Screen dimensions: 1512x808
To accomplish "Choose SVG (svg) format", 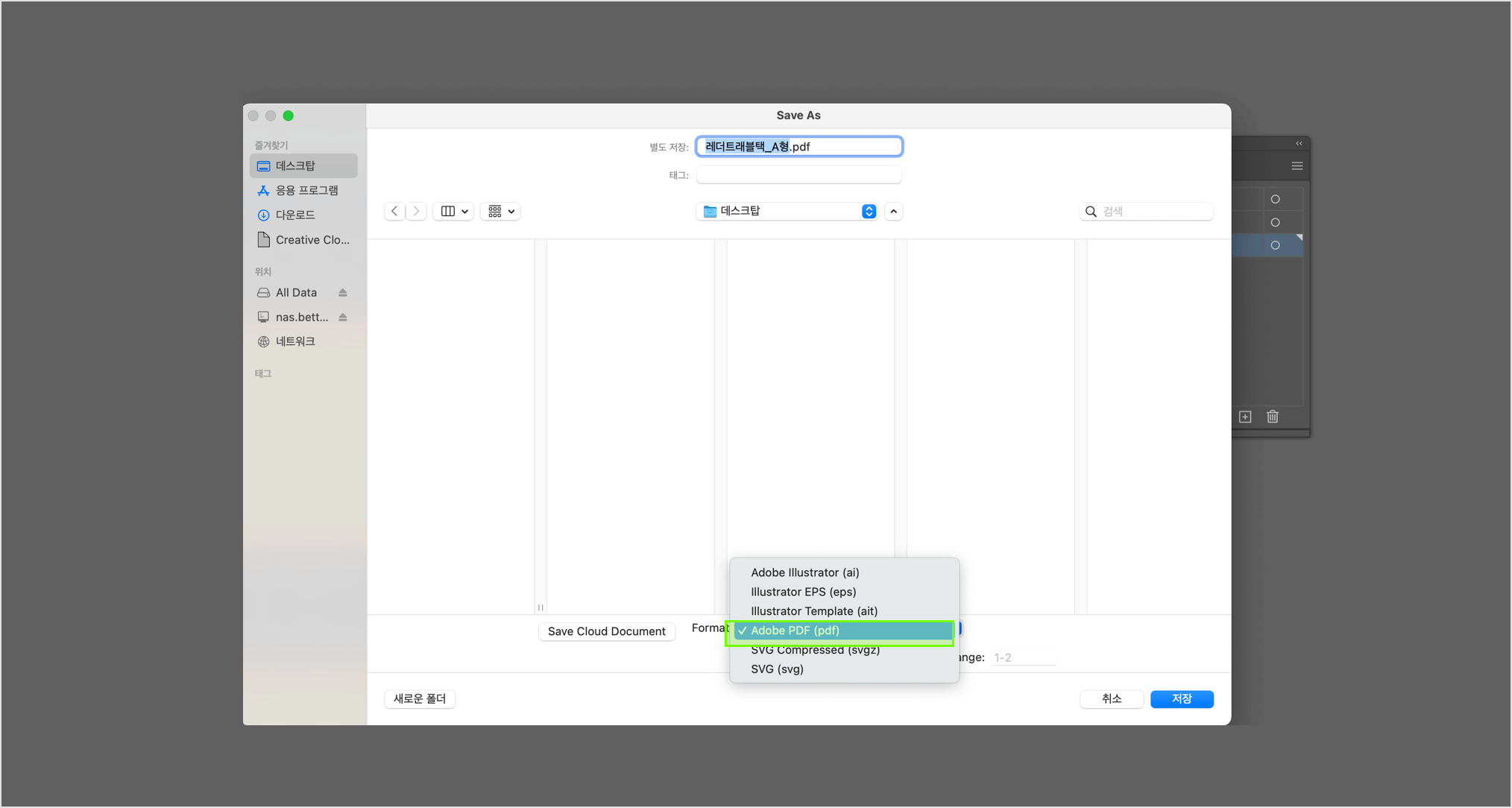I will (x=844, y=669).
